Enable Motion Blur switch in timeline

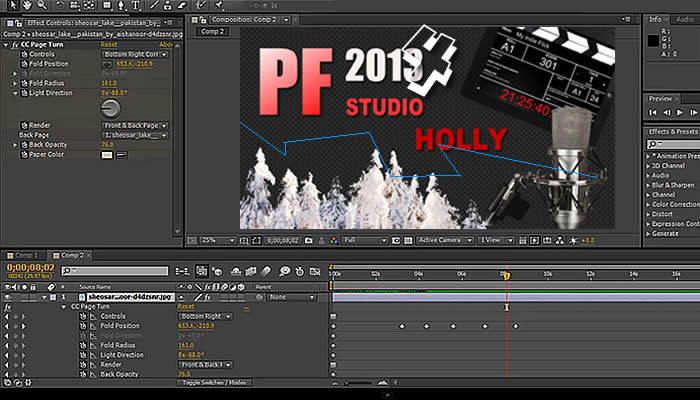click(x=266, y=271)
